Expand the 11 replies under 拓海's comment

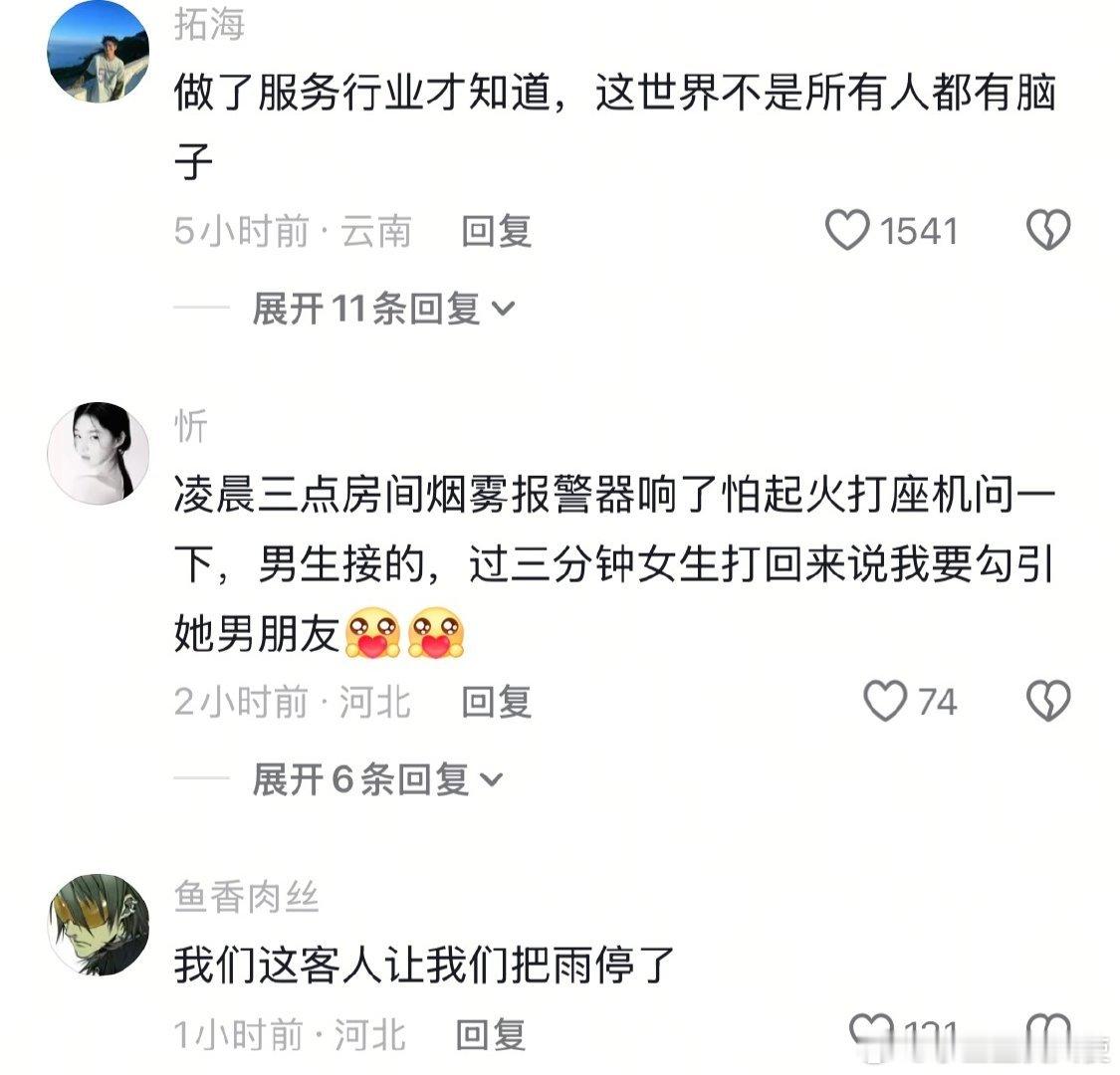pos(383,309)
